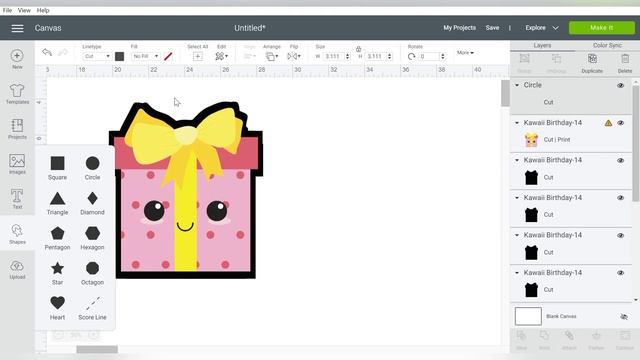Open the Arrange dropdown
Viewport: 640px width, 360px height.
(x=272, y=56)
